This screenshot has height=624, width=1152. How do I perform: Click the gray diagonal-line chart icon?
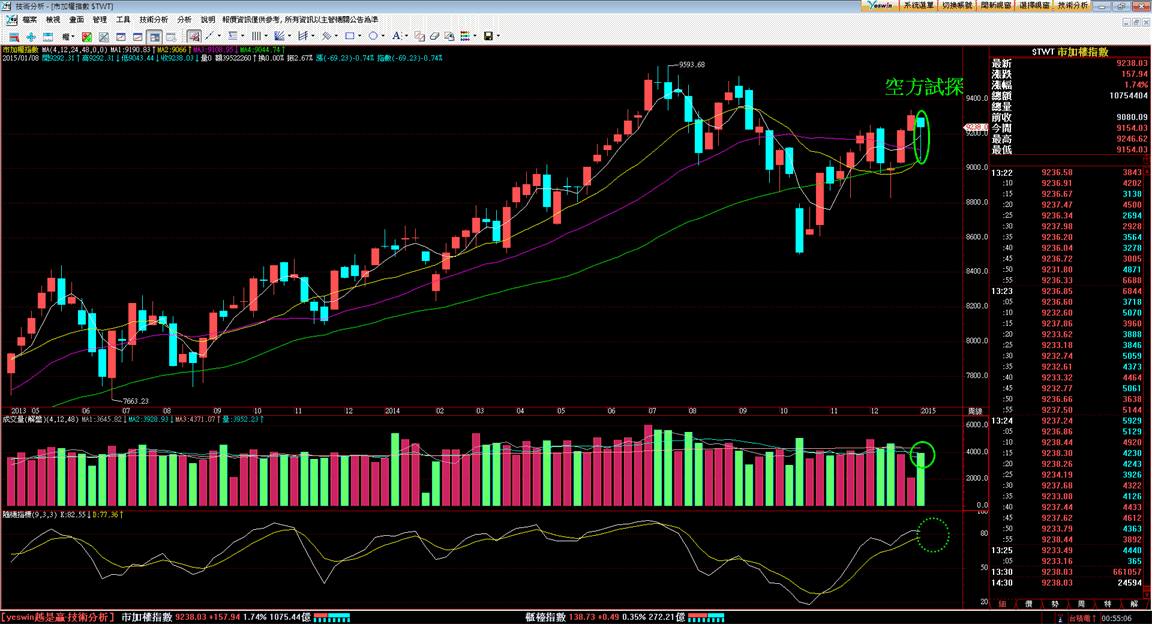click(x=104, y=36)
